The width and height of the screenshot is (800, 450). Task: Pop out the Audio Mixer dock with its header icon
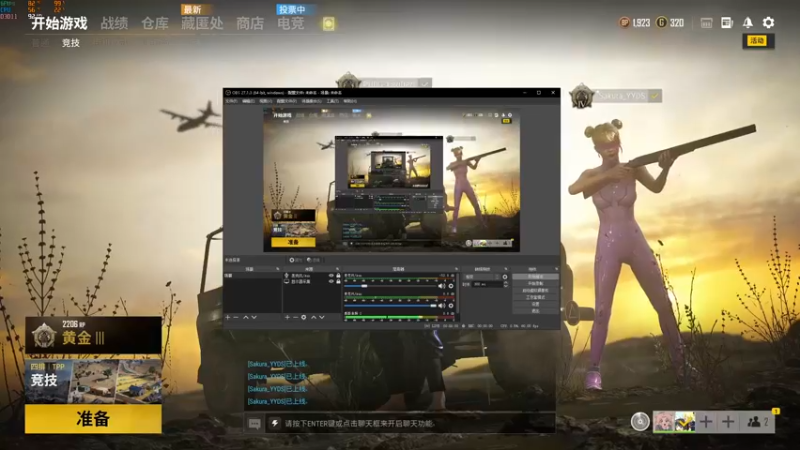(x=456, y=269)
